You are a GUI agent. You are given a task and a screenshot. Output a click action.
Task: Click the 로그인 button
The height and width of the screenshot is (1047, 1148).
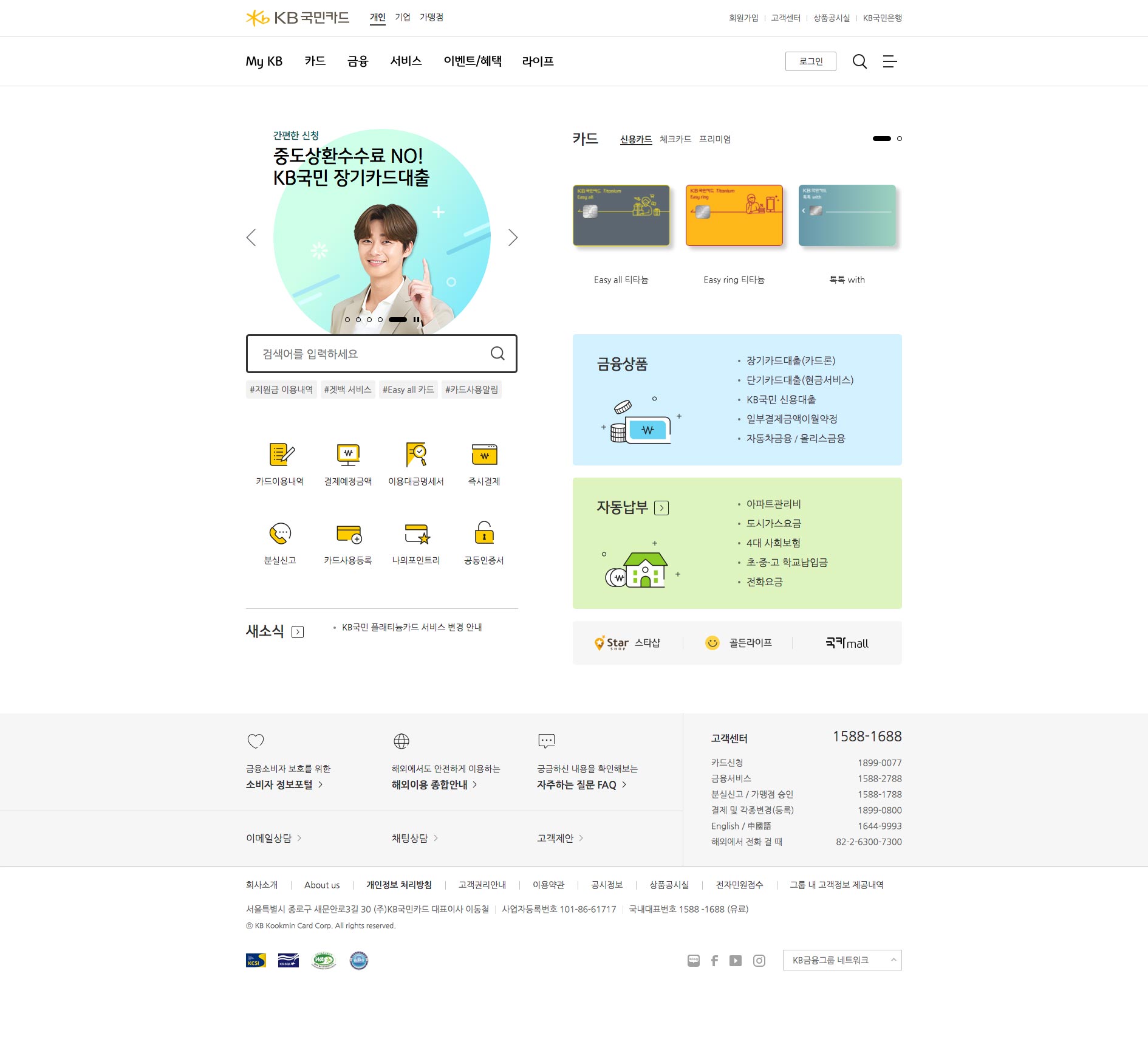[810, 61]
